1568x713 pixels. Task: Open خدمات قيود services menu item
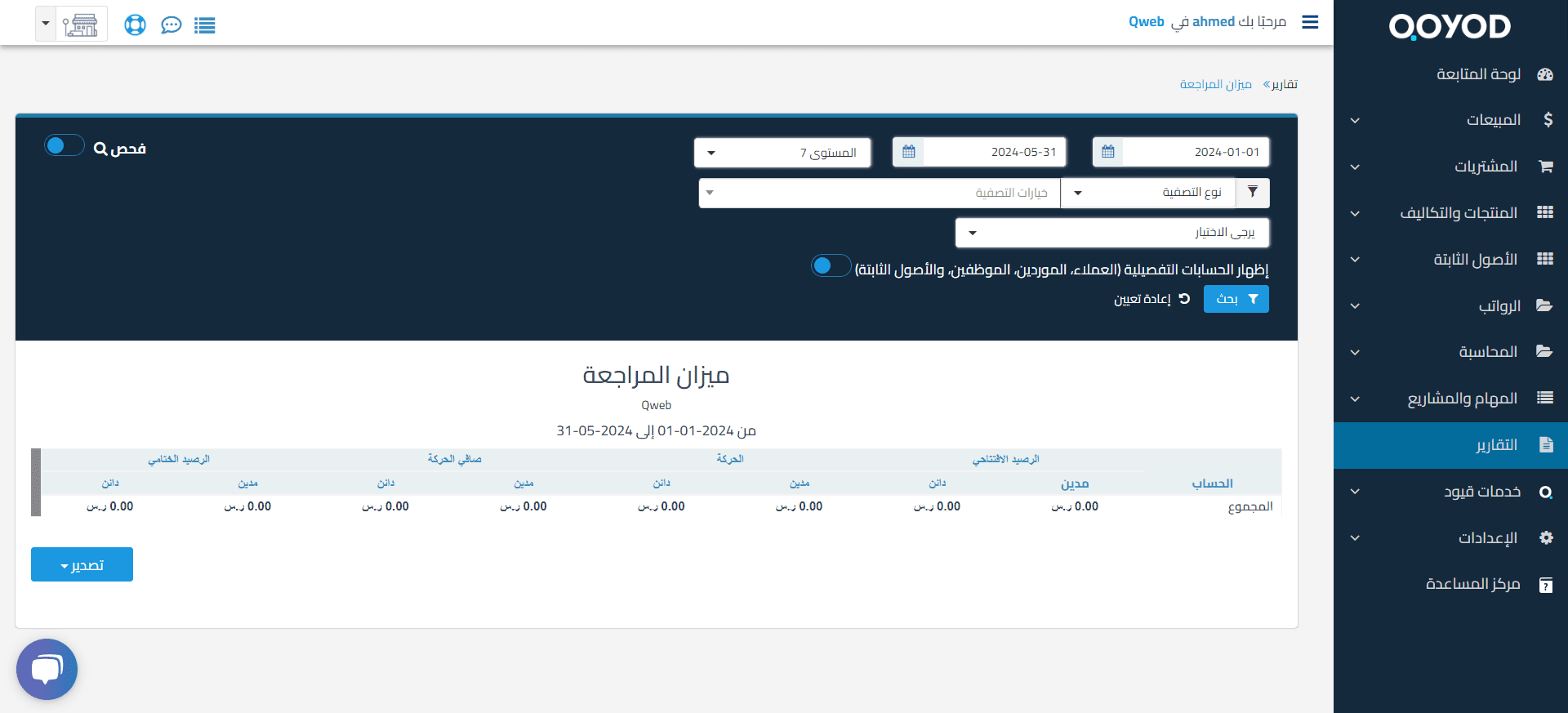click(x=1450, y=492)
